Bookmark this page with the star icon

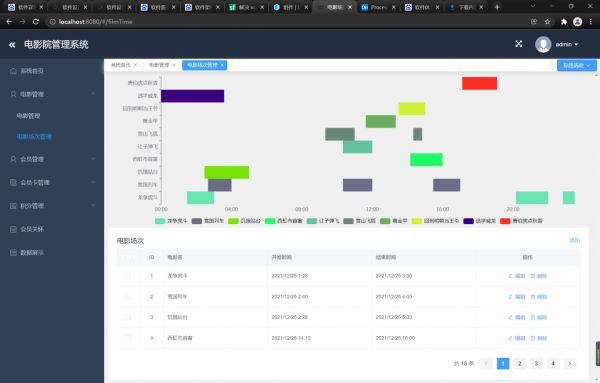(547, 22)
